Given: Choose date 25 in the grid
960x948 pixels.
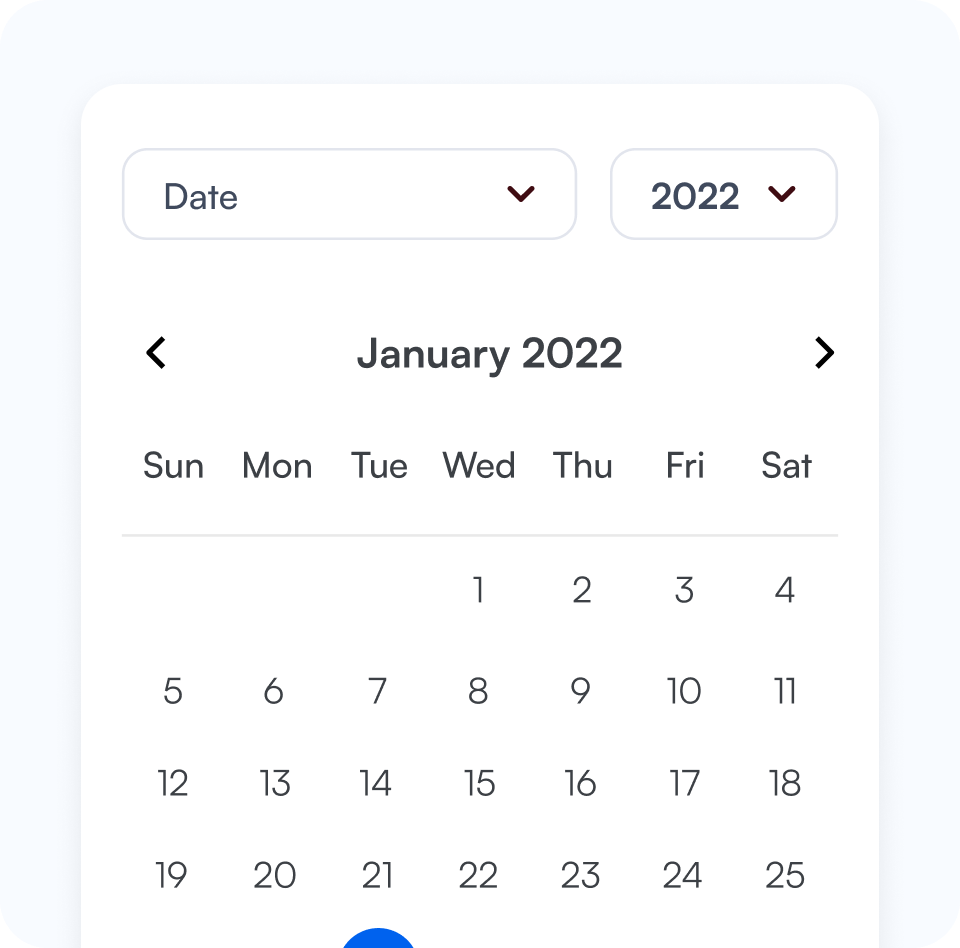Looking at the screenshot, I should click(x=785, y=874).
